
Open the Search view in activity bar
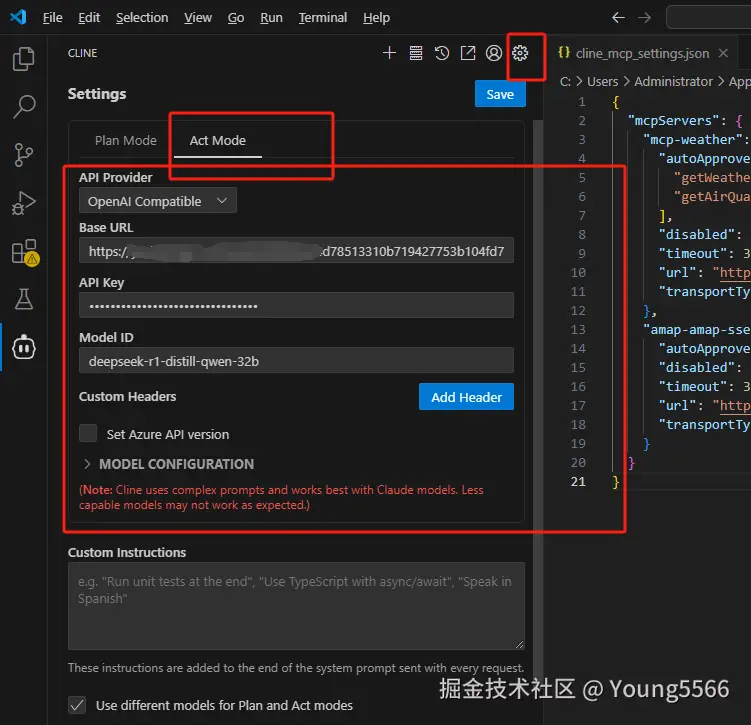coord(23,106)
